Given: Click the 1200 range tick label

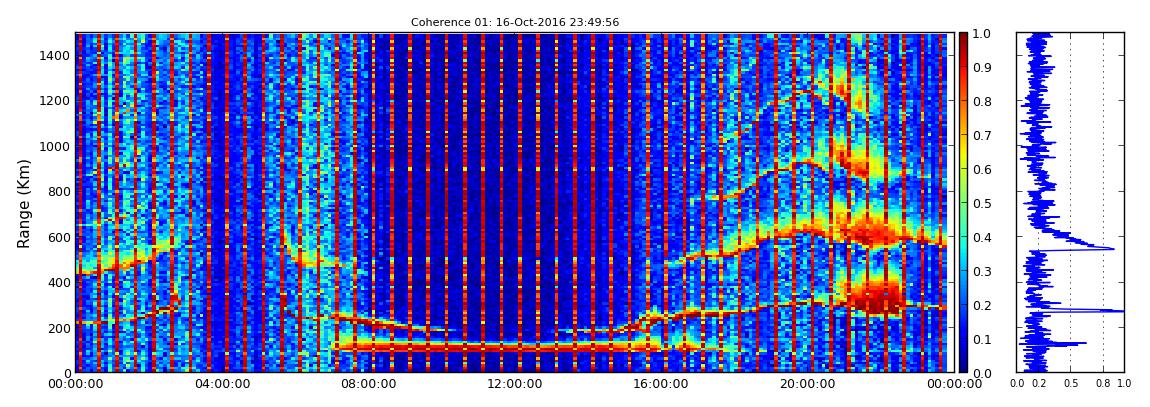Looking at the screenshot, I should click(x=55, y=100).
